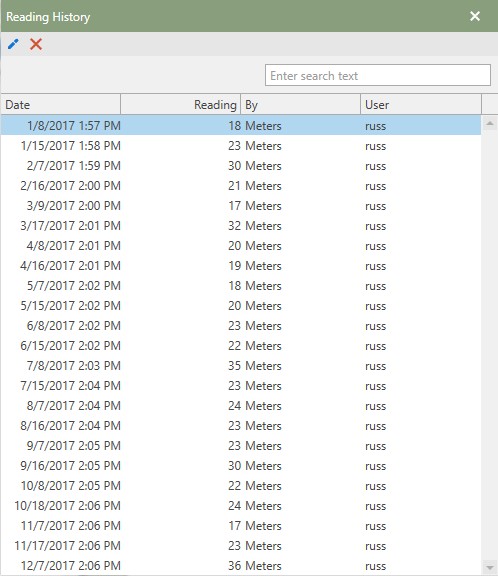
Task: Select the 9/16/2017 2:05 PM row
Action: pos(241,466)
